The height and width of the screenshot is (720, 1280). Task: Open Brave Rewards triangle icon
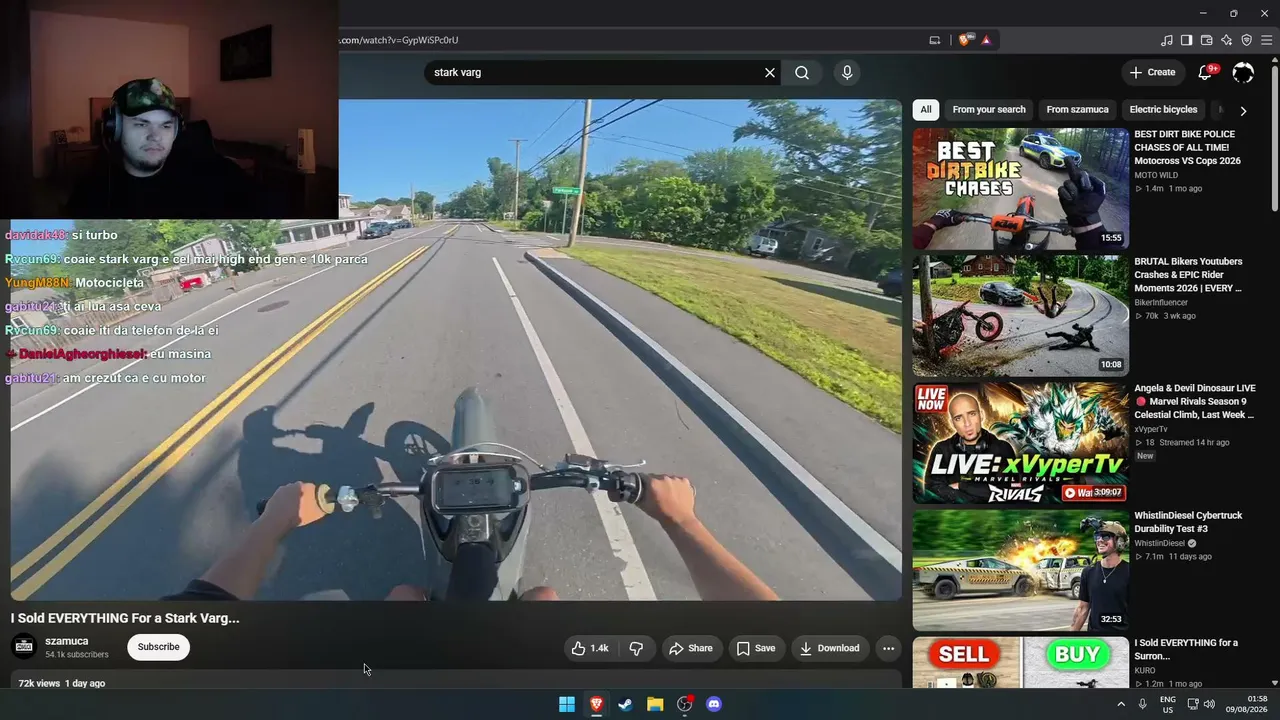[x=986, y=40]
